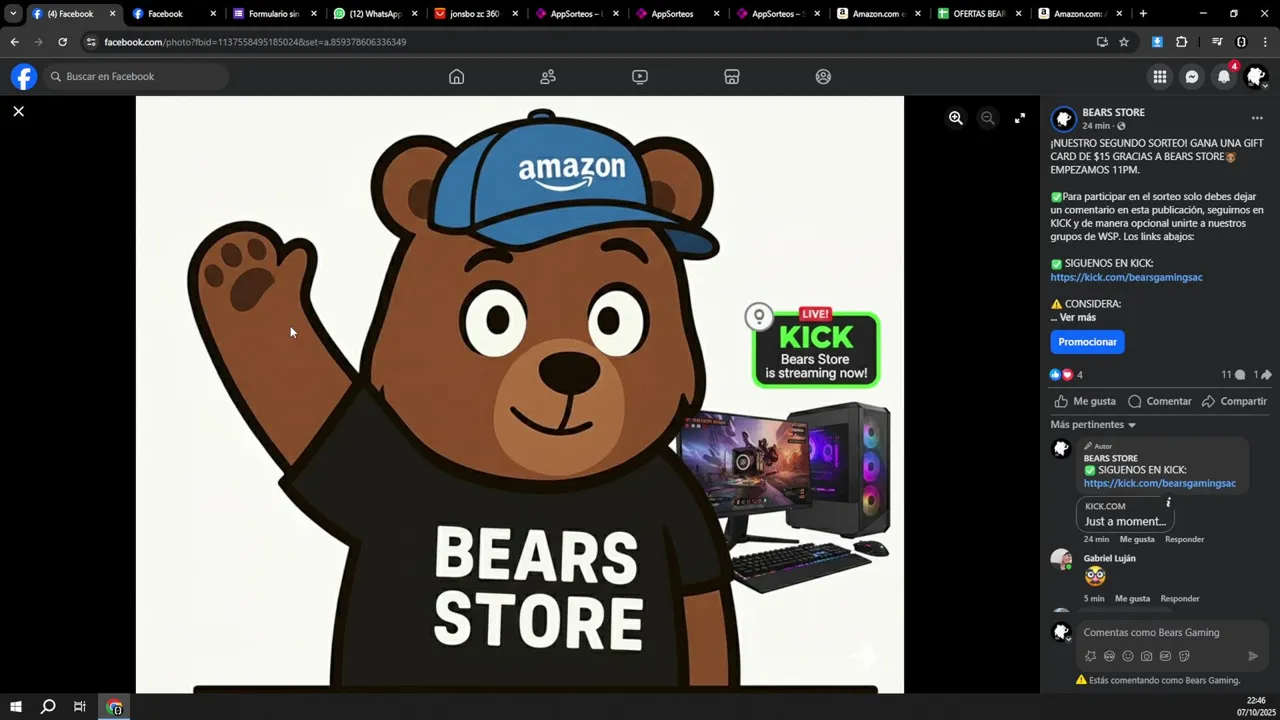Open media controls icon in Chrome
1280x720 pixels.
1217,42
